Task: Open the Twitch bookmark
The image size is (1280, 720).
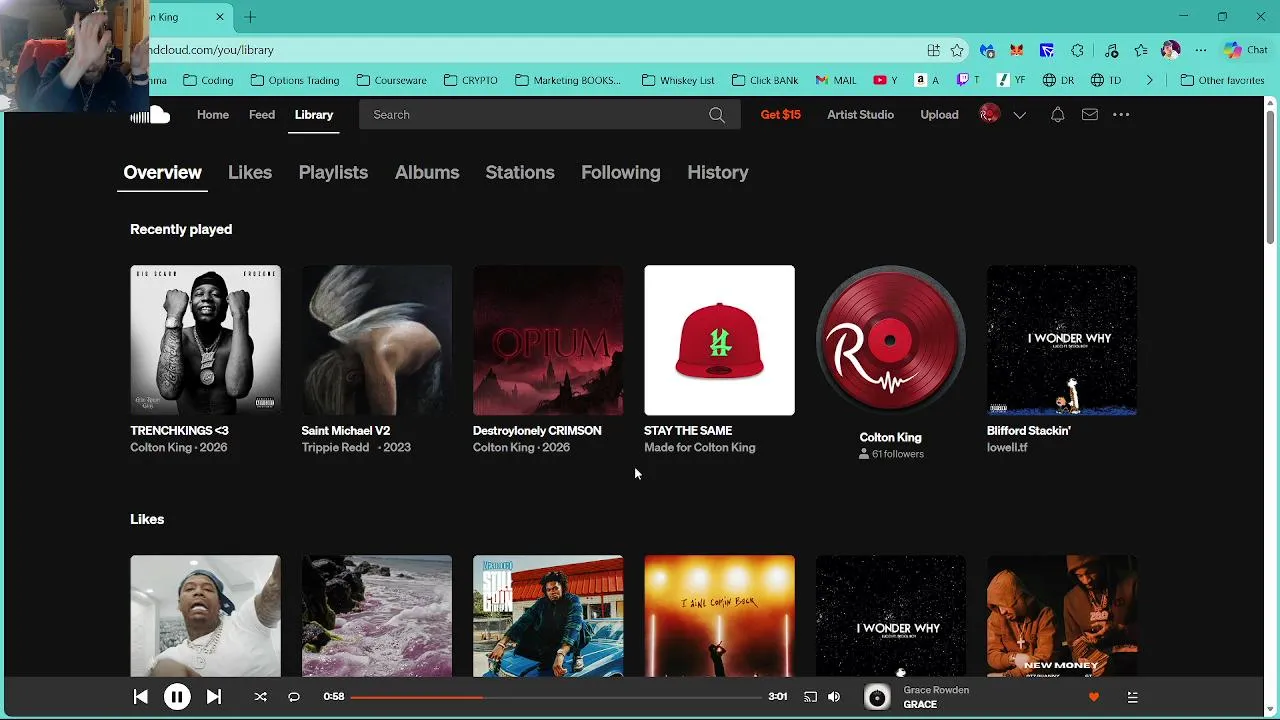Action: (x=969, y=80)
